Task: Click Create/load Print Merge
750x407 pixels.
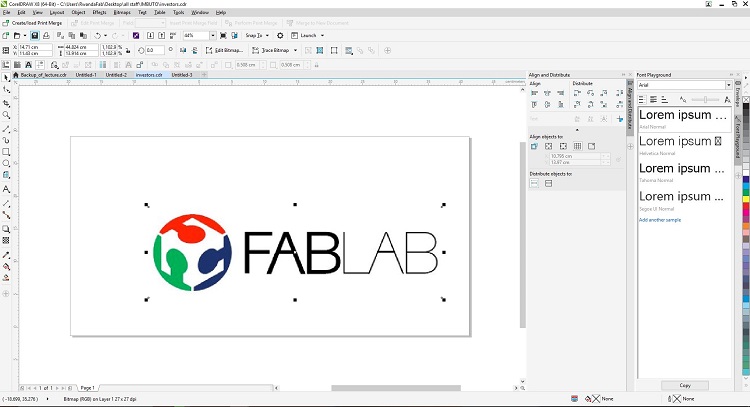Action: click(32, 23)
